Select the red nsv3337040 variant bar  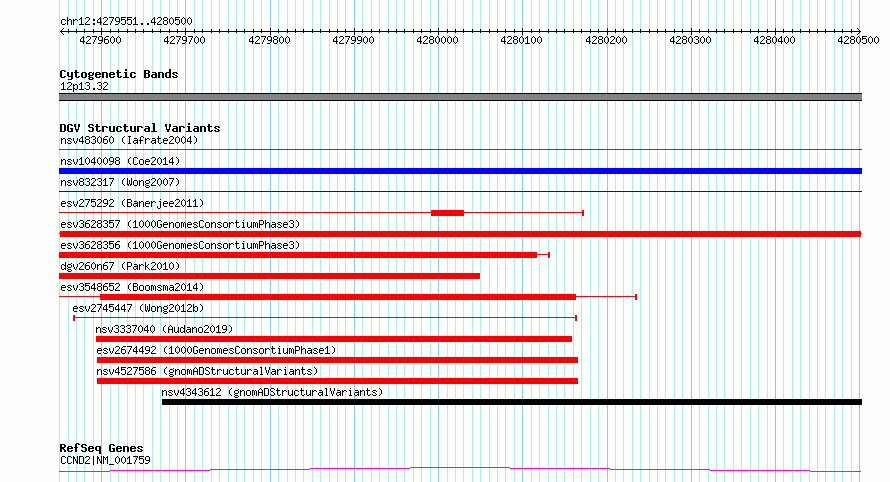pyautogui.click(x=334, y=339)
